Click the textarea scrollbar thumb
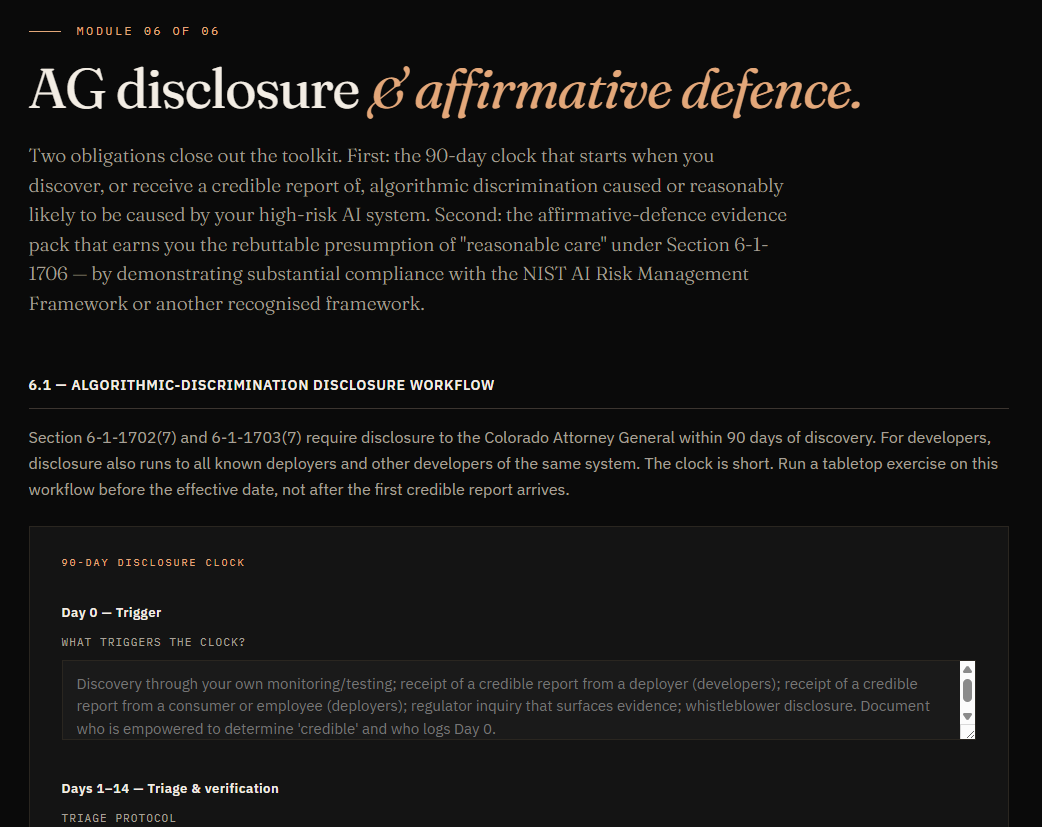This screenshot has width=1042, height=827. pos(968,690)
